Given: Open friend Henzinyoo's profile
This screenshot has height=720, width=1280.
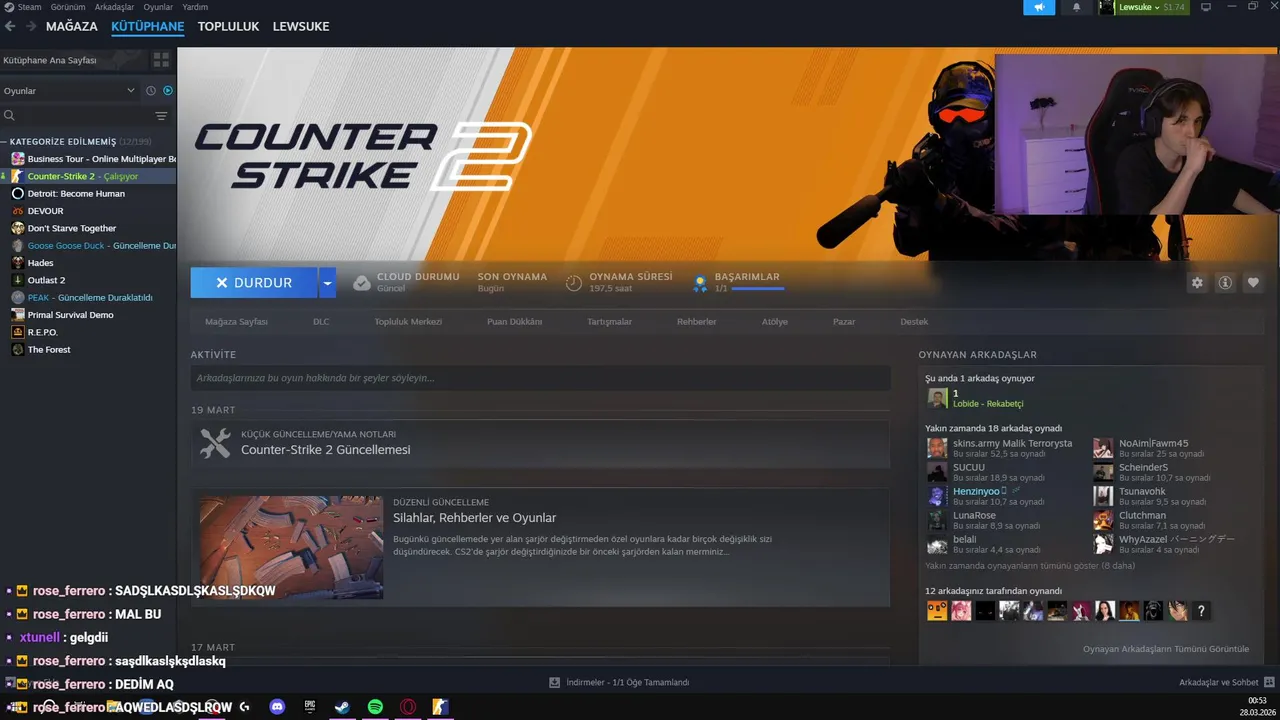Looking at the screenshot, I should point(976,491).
